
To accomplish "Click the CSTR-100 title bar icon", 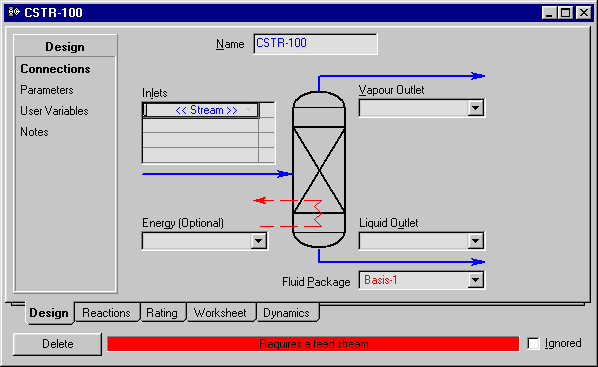I will click(x=14, y=12).
